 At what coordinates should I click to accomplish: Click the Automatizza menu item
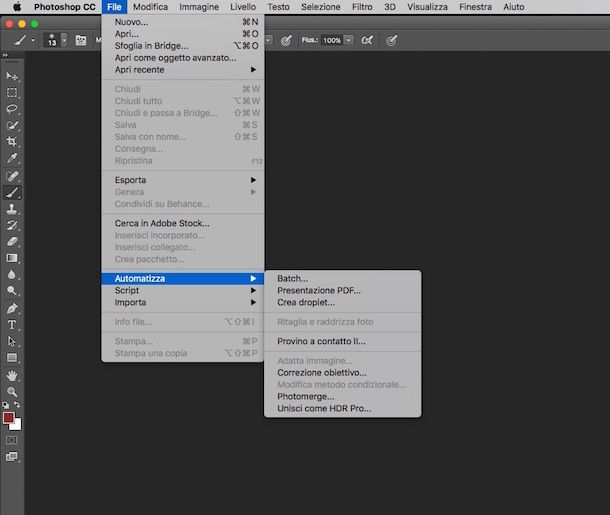click(x=183, y=279)
